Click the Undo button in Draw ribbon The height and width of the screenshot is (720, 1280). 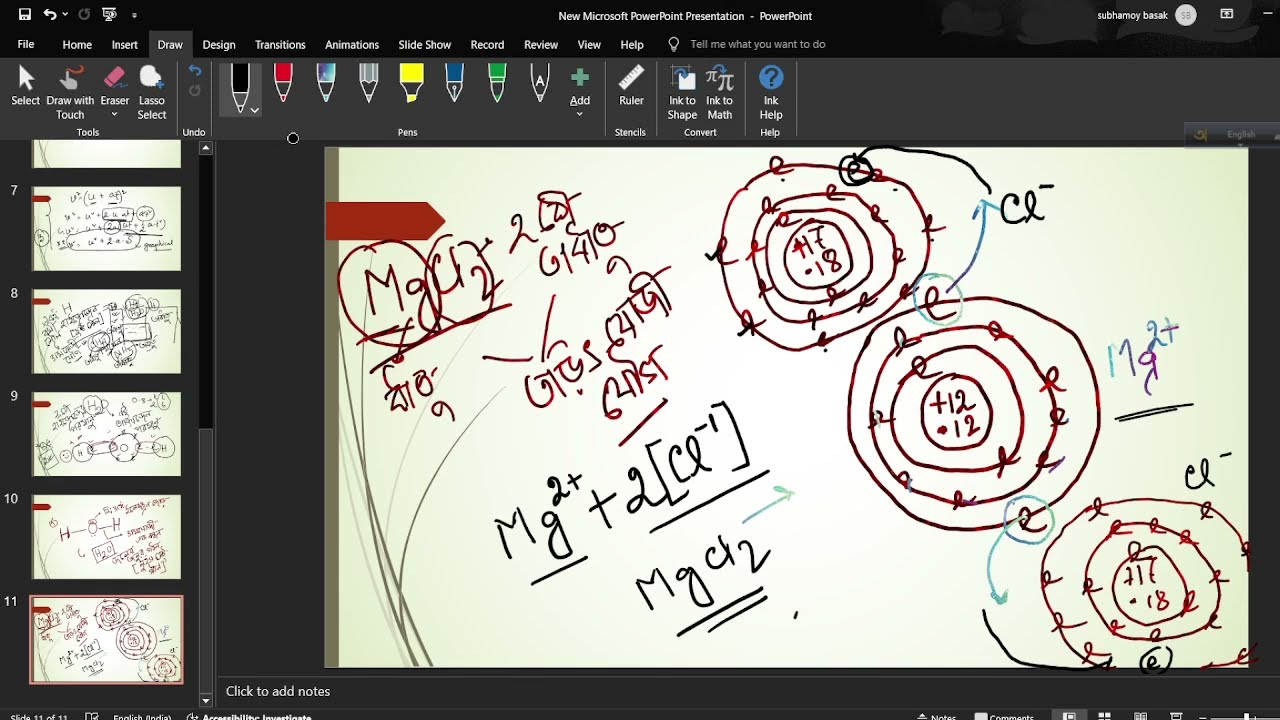(195, 71)
